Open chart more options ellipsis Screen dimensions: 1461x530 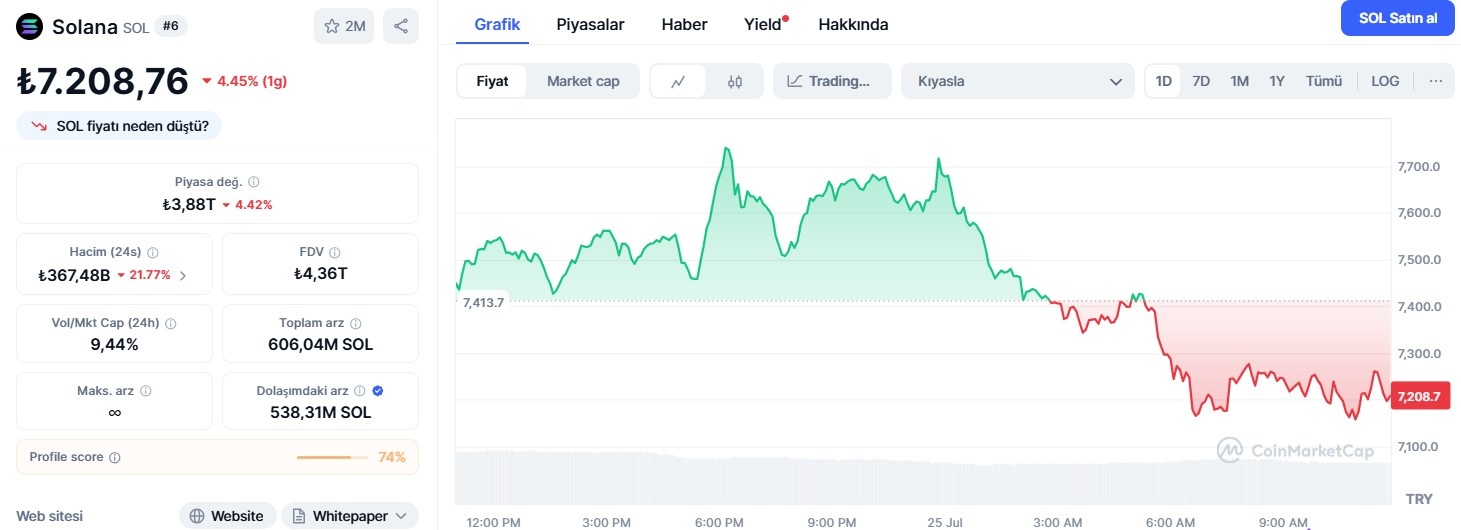coord(1436,81)
